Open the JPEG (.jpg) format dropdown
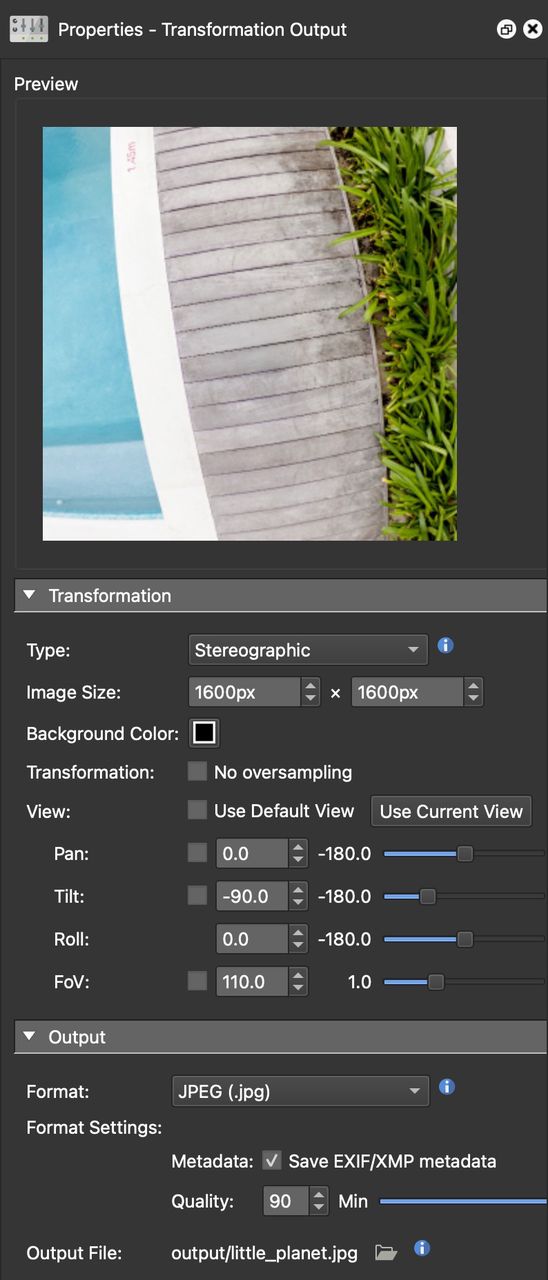Screen dimensions: 548x1280 click(x=301, y=1092)
